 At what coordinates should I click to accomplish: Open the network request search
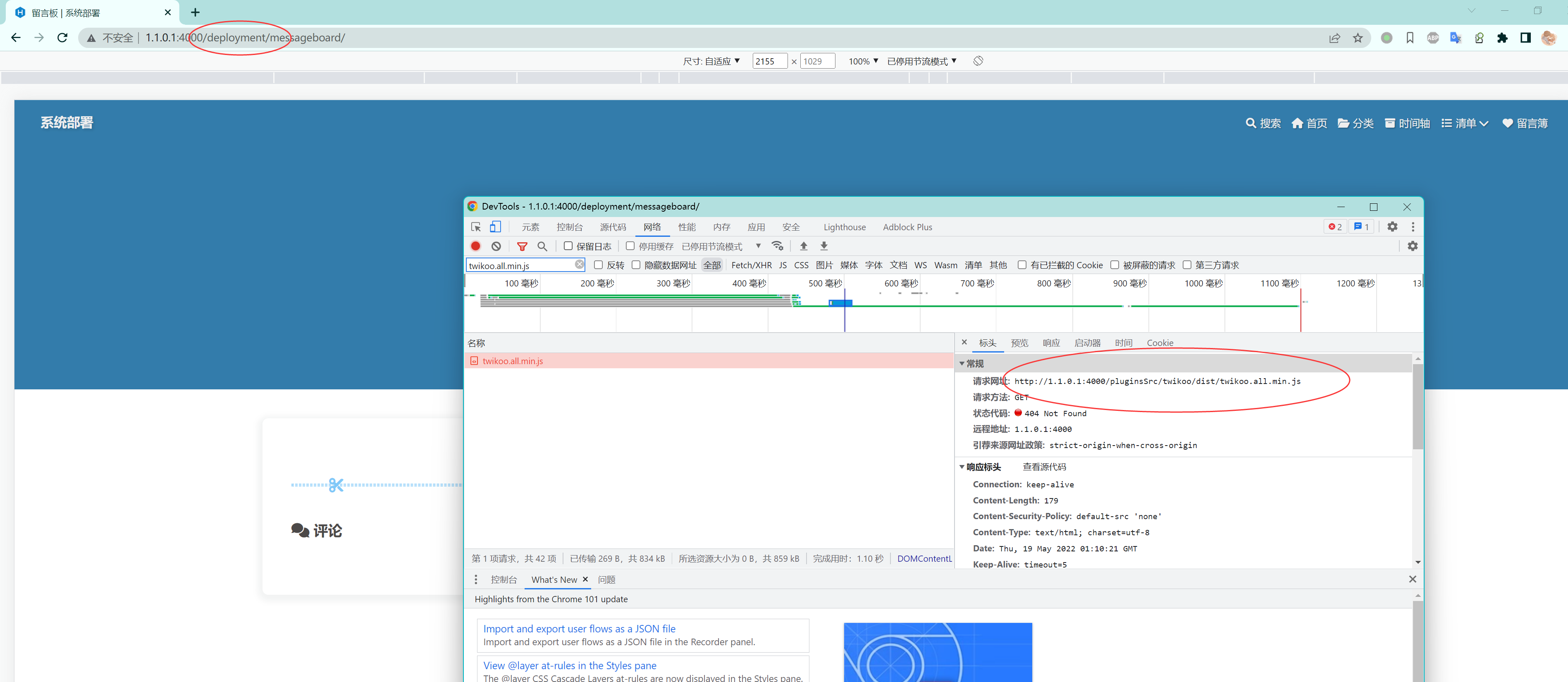coord(542,246)
